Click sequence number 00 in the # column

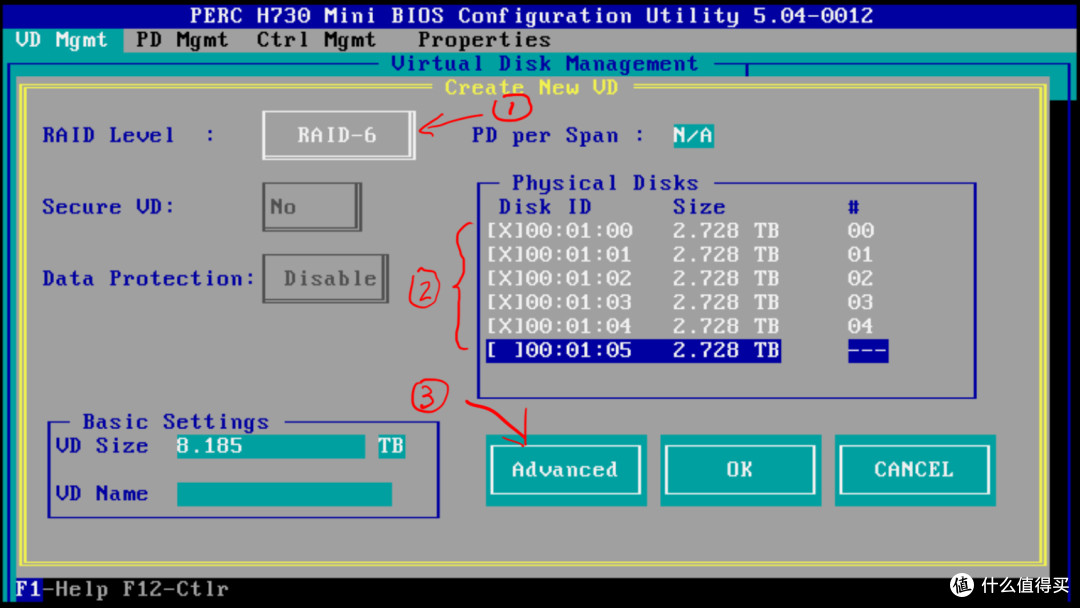click(861, 231)
